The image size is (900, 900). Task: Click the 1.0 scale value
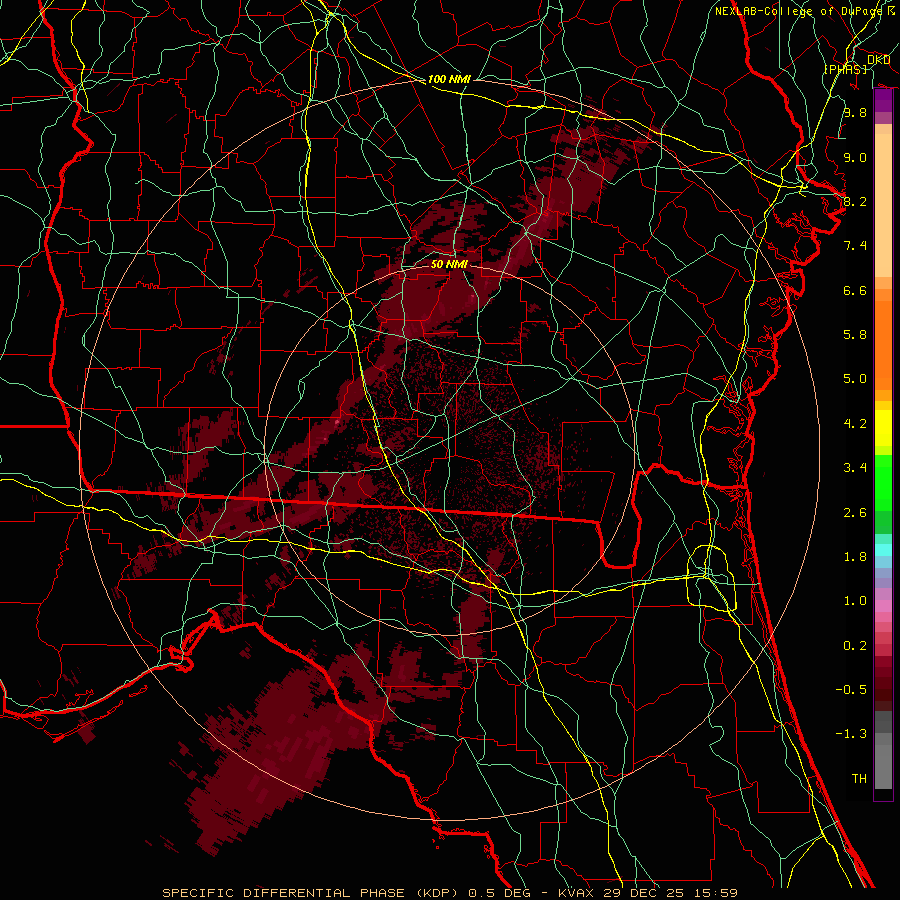pyautogui.click(x=855, y=601)
